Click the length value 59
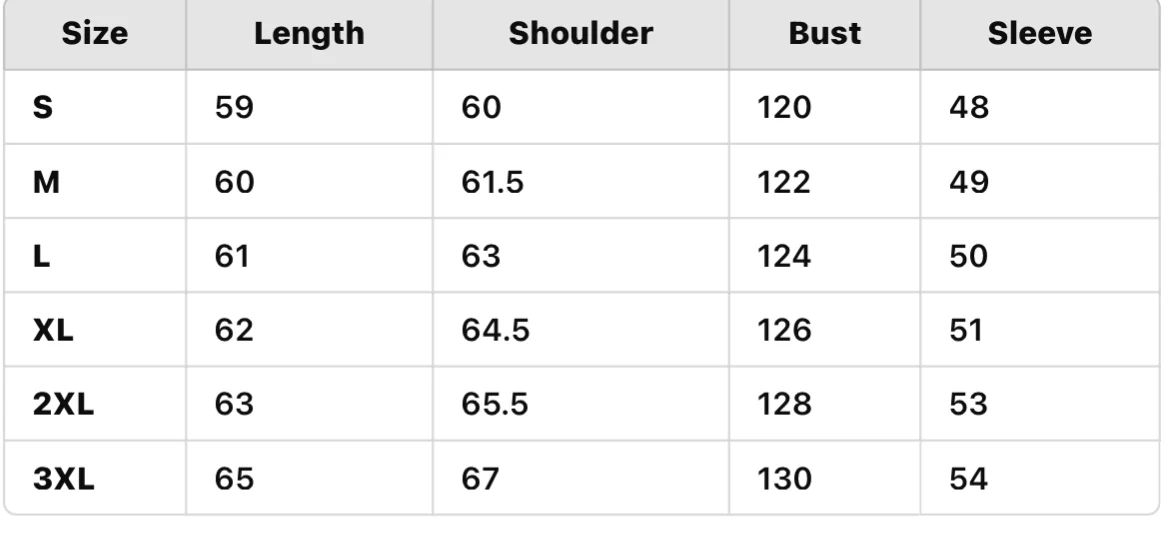 click(x=236, y=108)
